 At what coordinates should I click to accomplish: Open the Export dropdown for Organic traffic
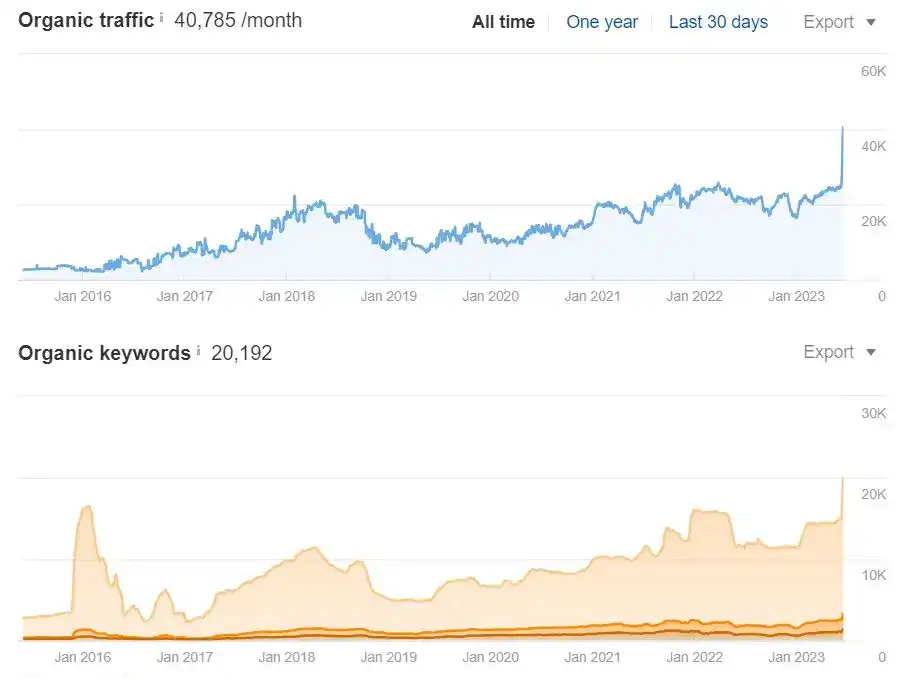pyautogui.click(x=839, y=22)
